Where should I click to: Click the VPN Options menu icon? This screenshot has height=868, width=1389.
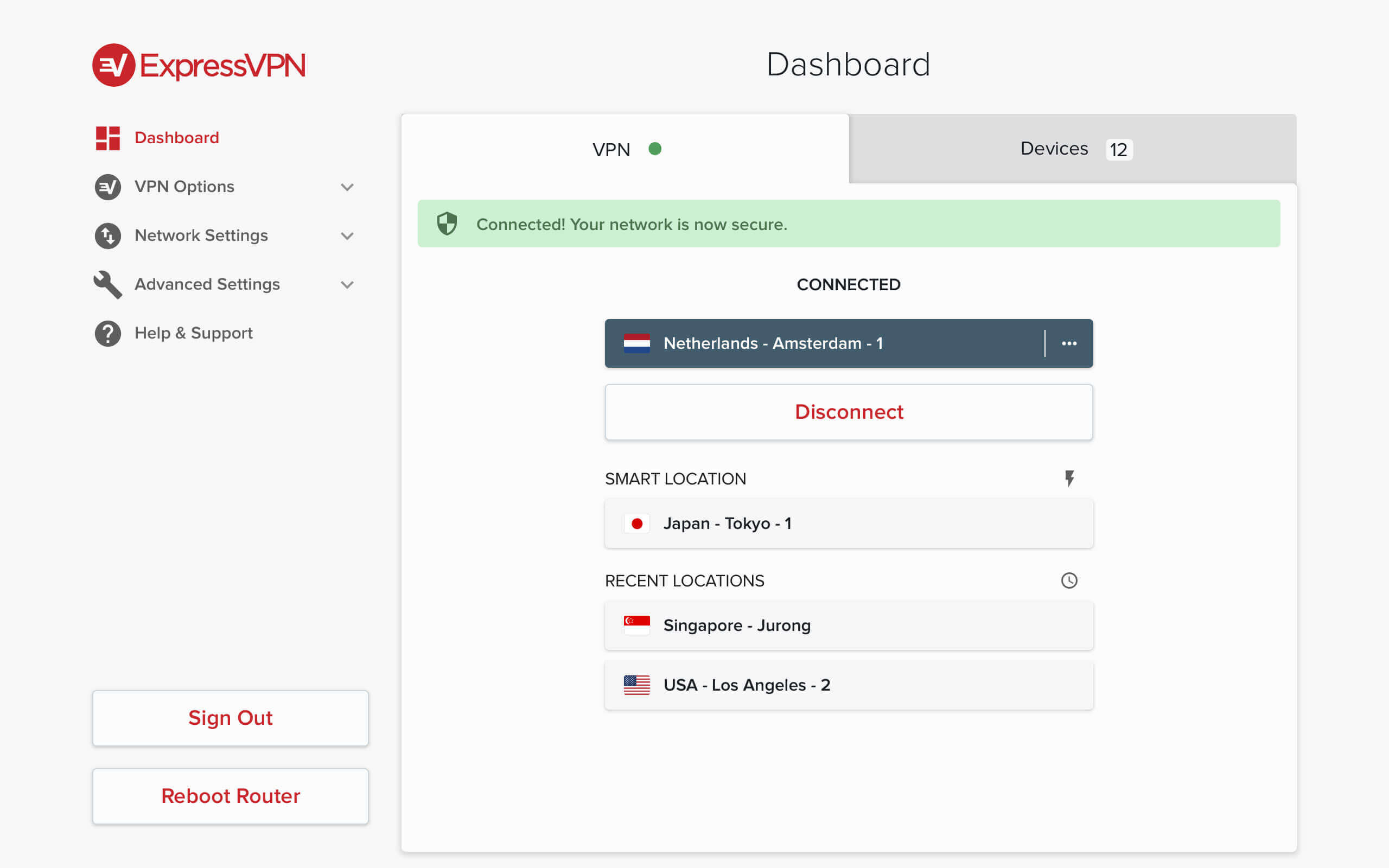point(108,187)
